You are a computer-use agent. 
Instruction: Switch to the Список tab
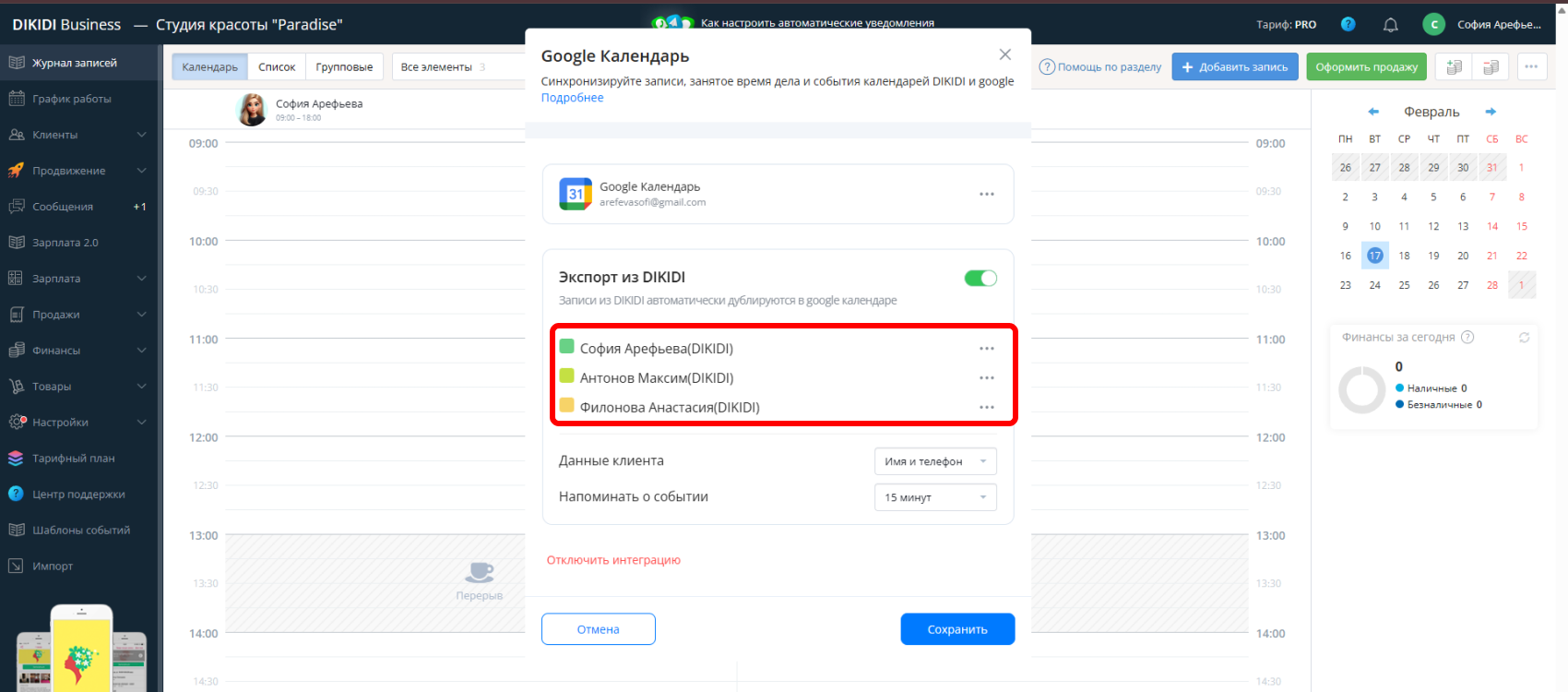277,67
